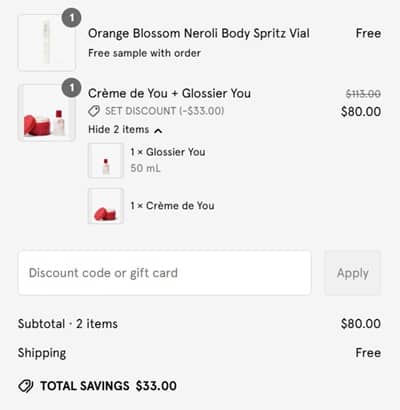
Task: Click the Set Discount tag icon
Action: [x=94, y=111]
